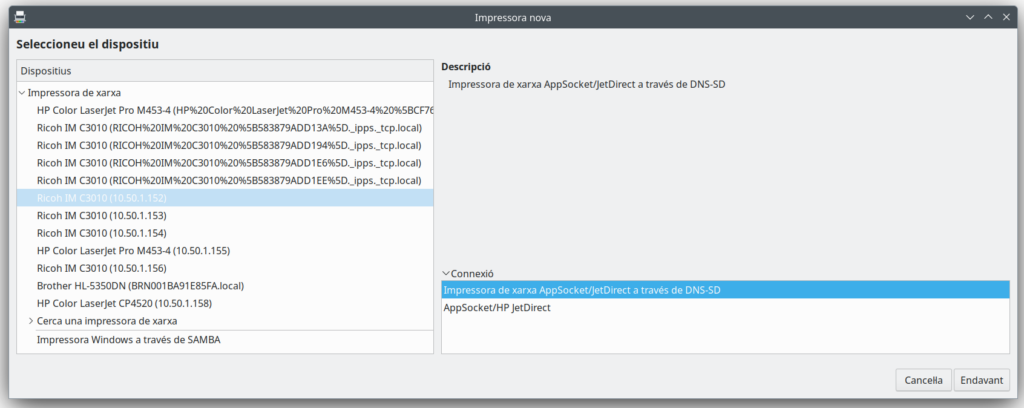Expand Cerca una impressora de xarxa
This screenshot has height=408, width=1024.
click(31, 321)
